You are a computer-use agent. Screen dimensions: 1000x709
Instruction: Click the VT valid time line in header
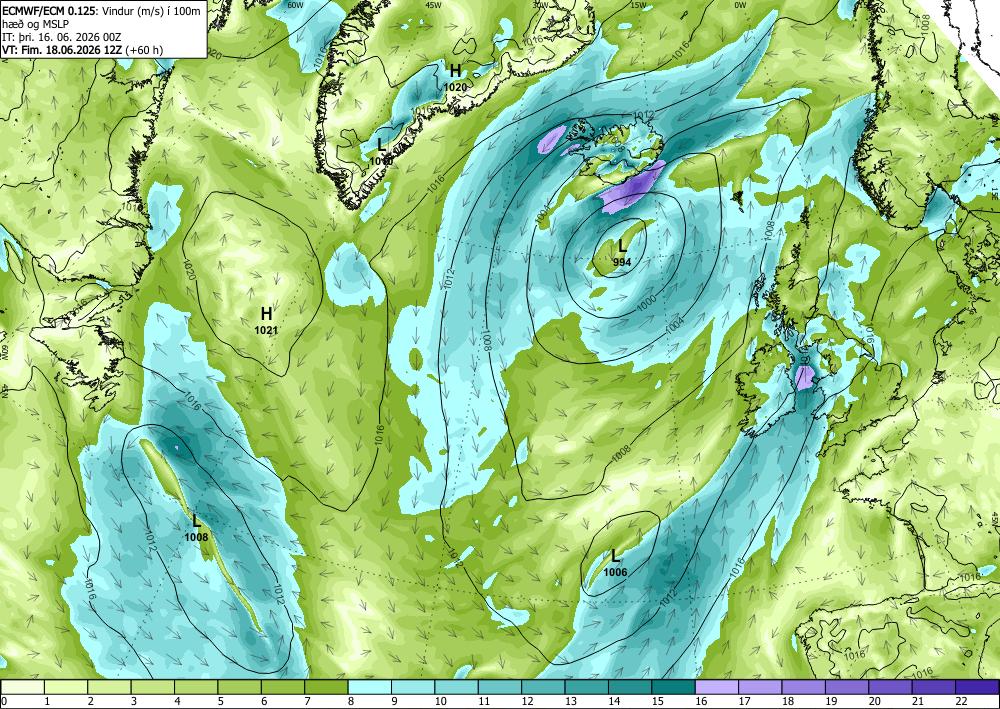click(82, 50)
